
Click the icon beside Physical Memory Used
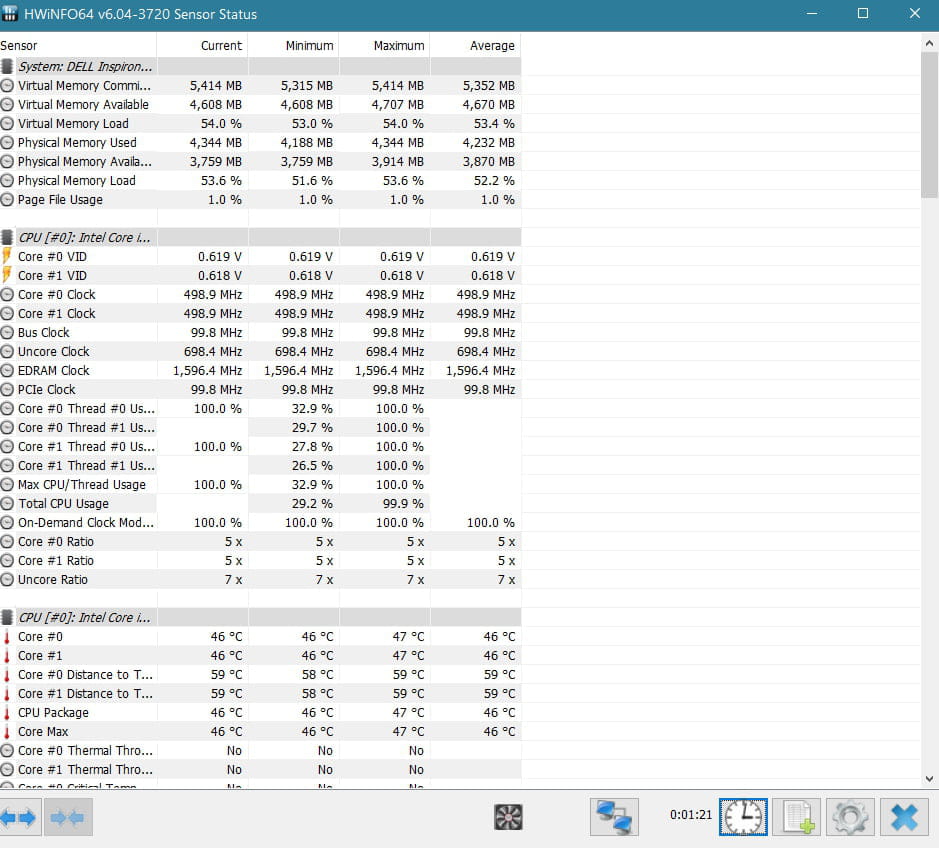coord(7,143)
